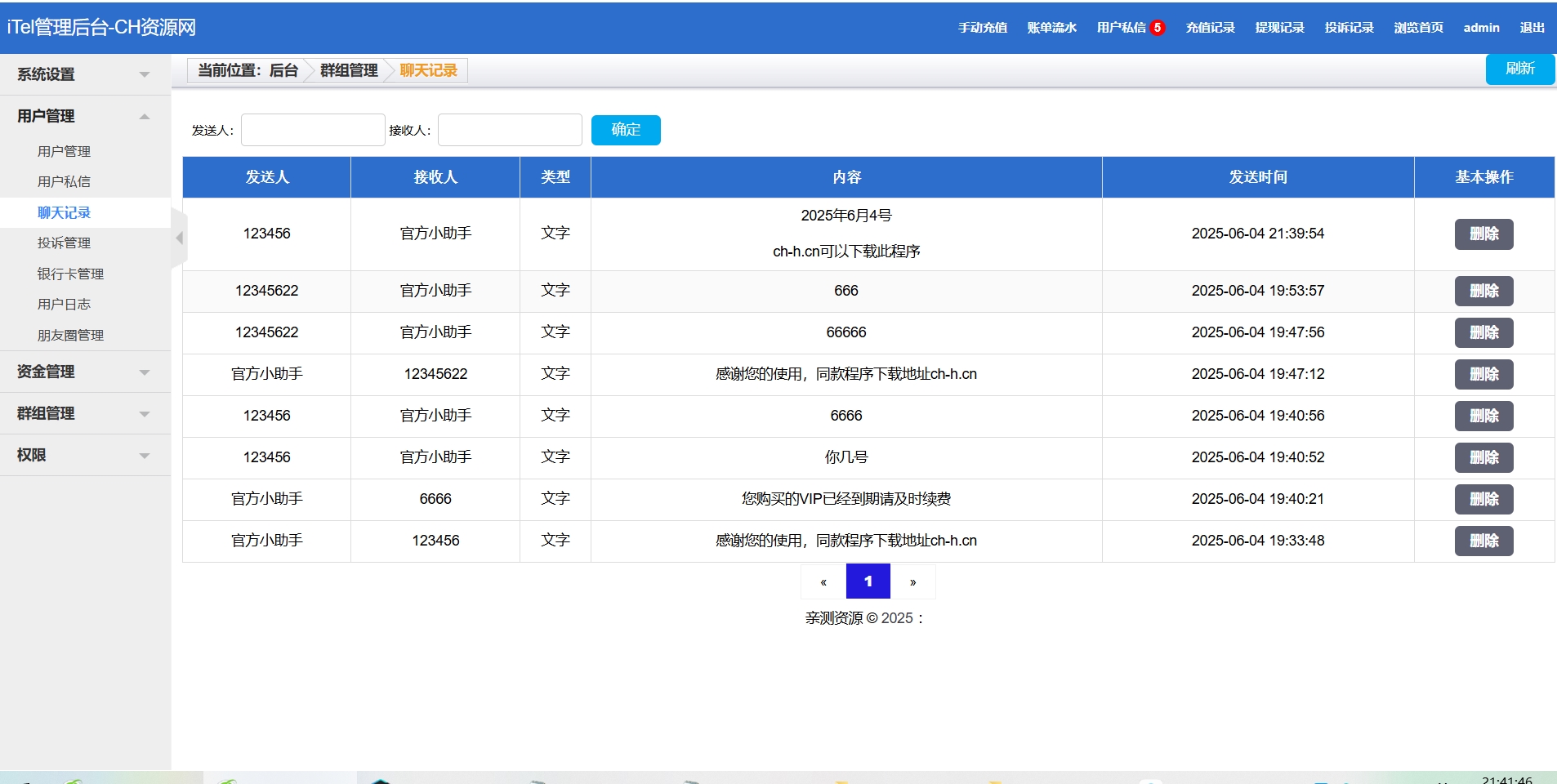Expand the 群组管理 sidebar section
This screenshot has height=784, width=1557.
click(x=85, y=413)
